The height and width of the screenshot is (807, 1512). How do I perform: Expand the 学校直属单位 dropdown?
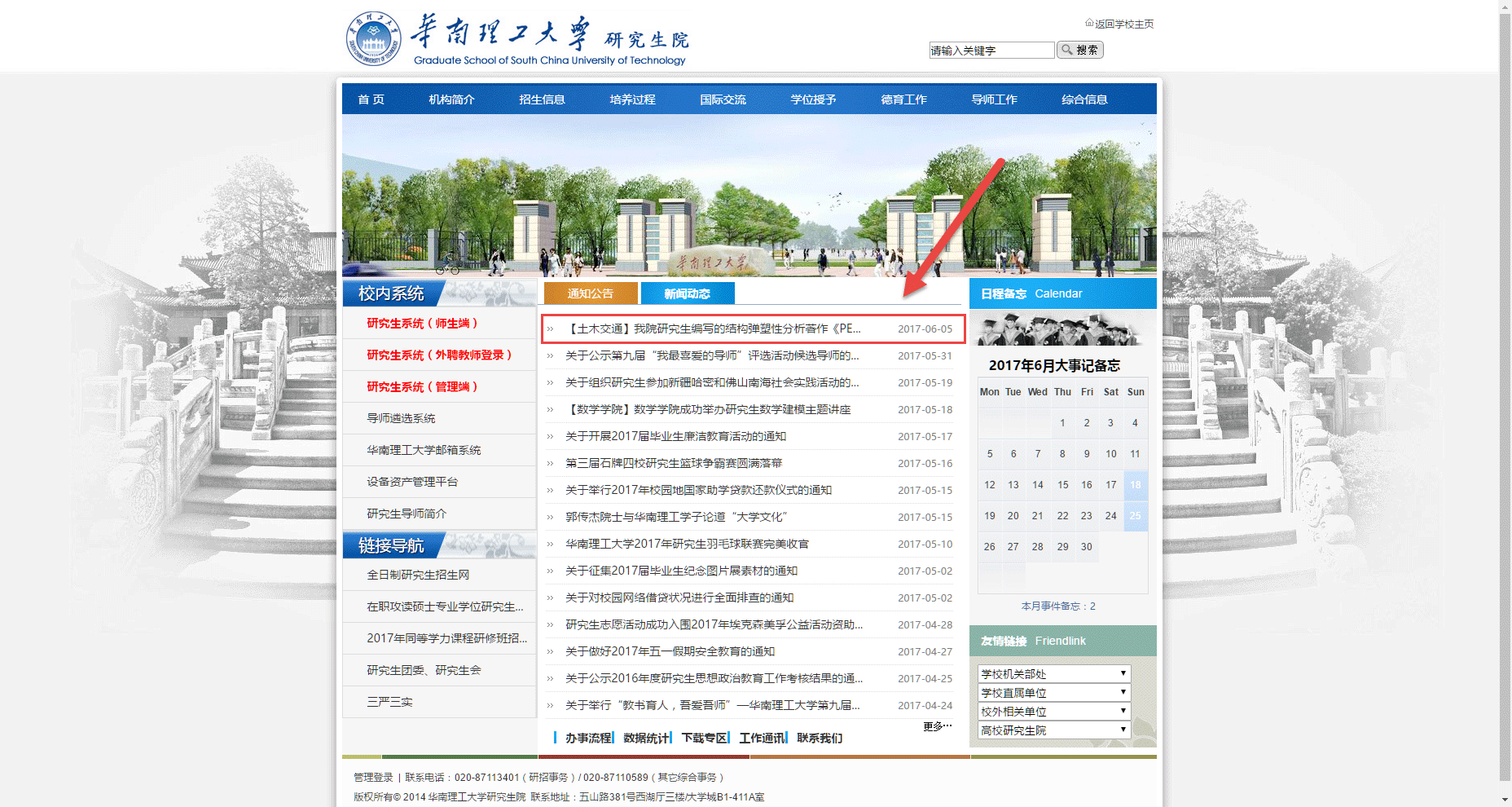1054,693
